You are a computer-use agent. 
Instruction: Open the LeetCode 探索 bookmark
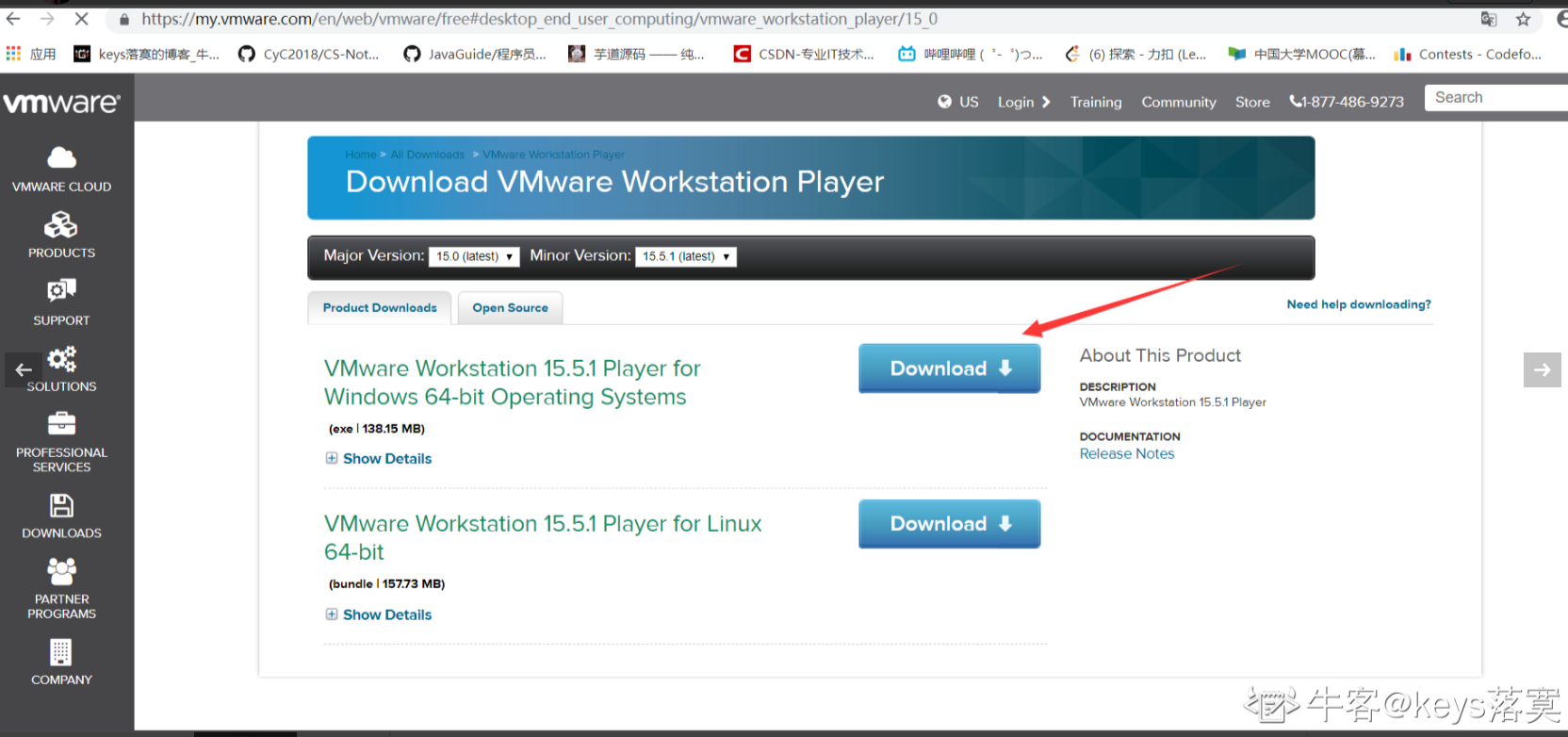coord(1135,55)
